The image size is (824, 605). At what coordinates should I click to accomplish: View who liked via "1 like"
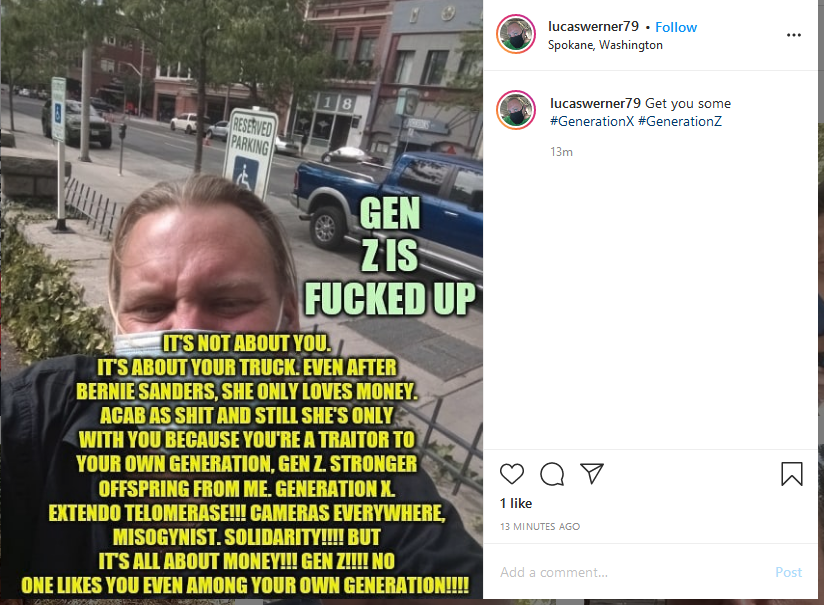516,504
